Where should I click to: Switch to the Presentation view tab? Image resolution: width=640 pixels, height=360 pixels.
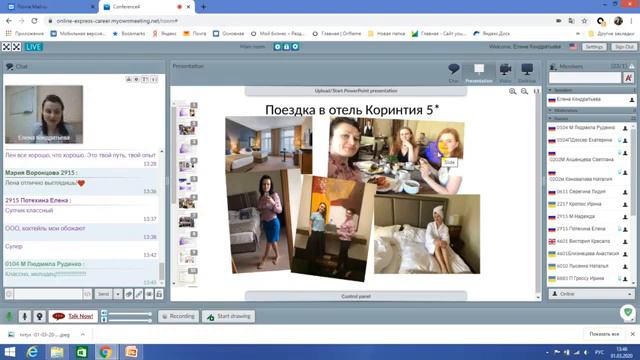pos(479,73)
